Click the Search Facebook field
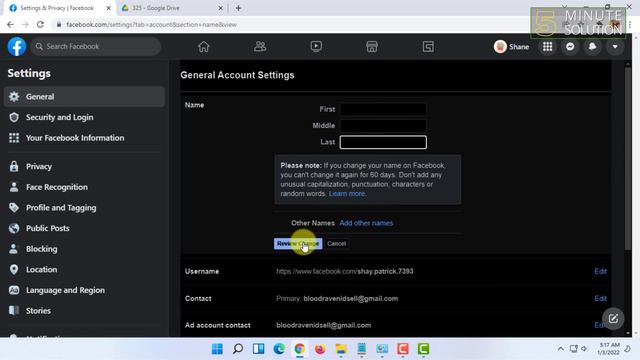 coord(96,47)
